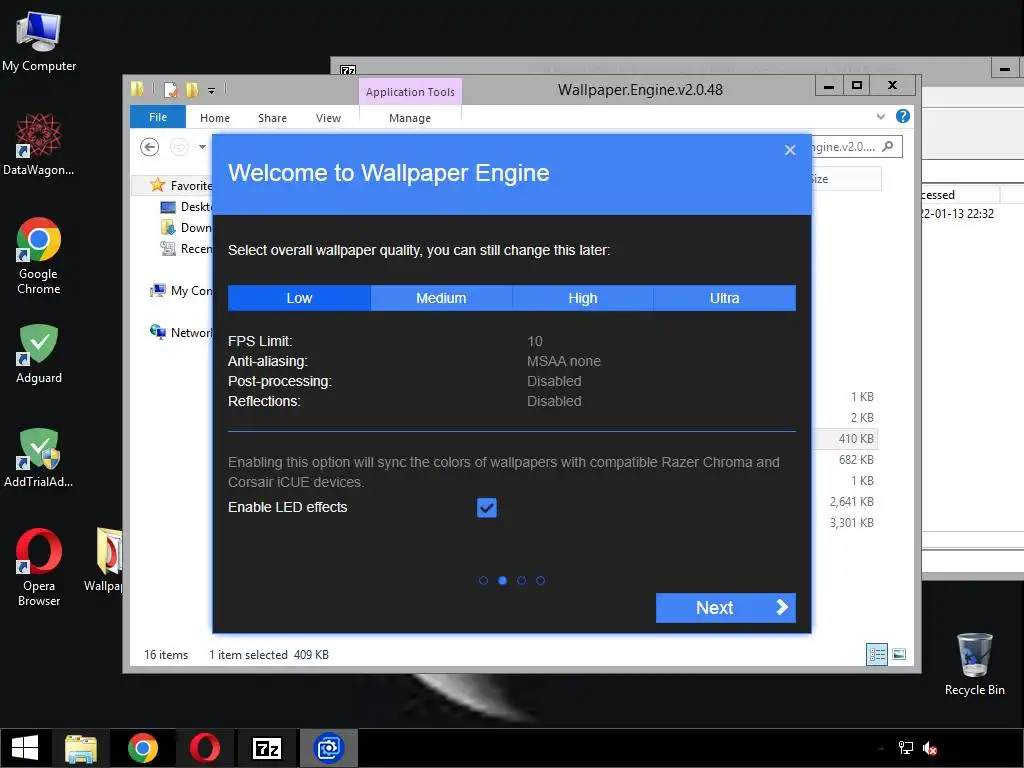
Task: Go to the first setup page dot
Action: [x=483, y=581]
